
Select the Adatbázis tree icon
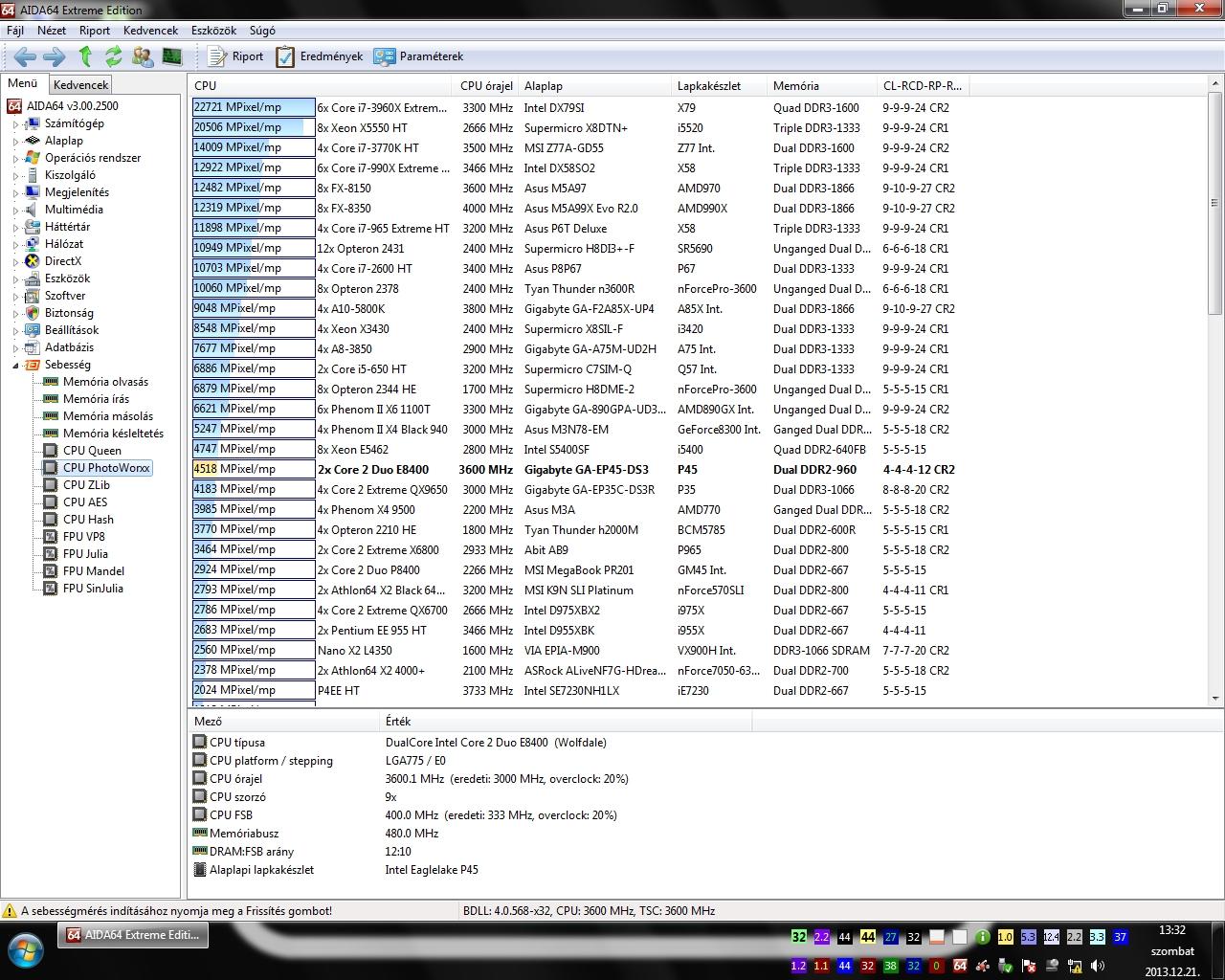click(33, 347)
